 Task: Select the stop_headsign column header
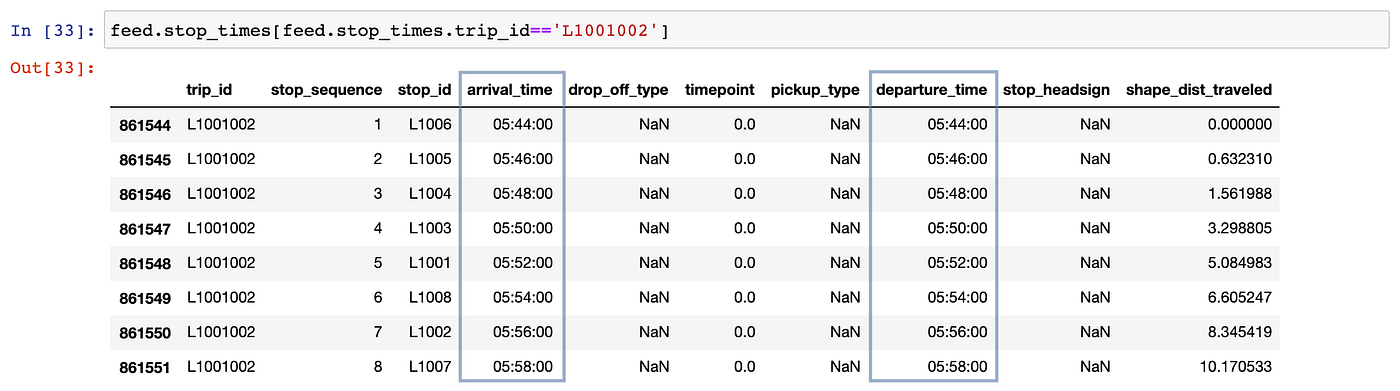1056,90
